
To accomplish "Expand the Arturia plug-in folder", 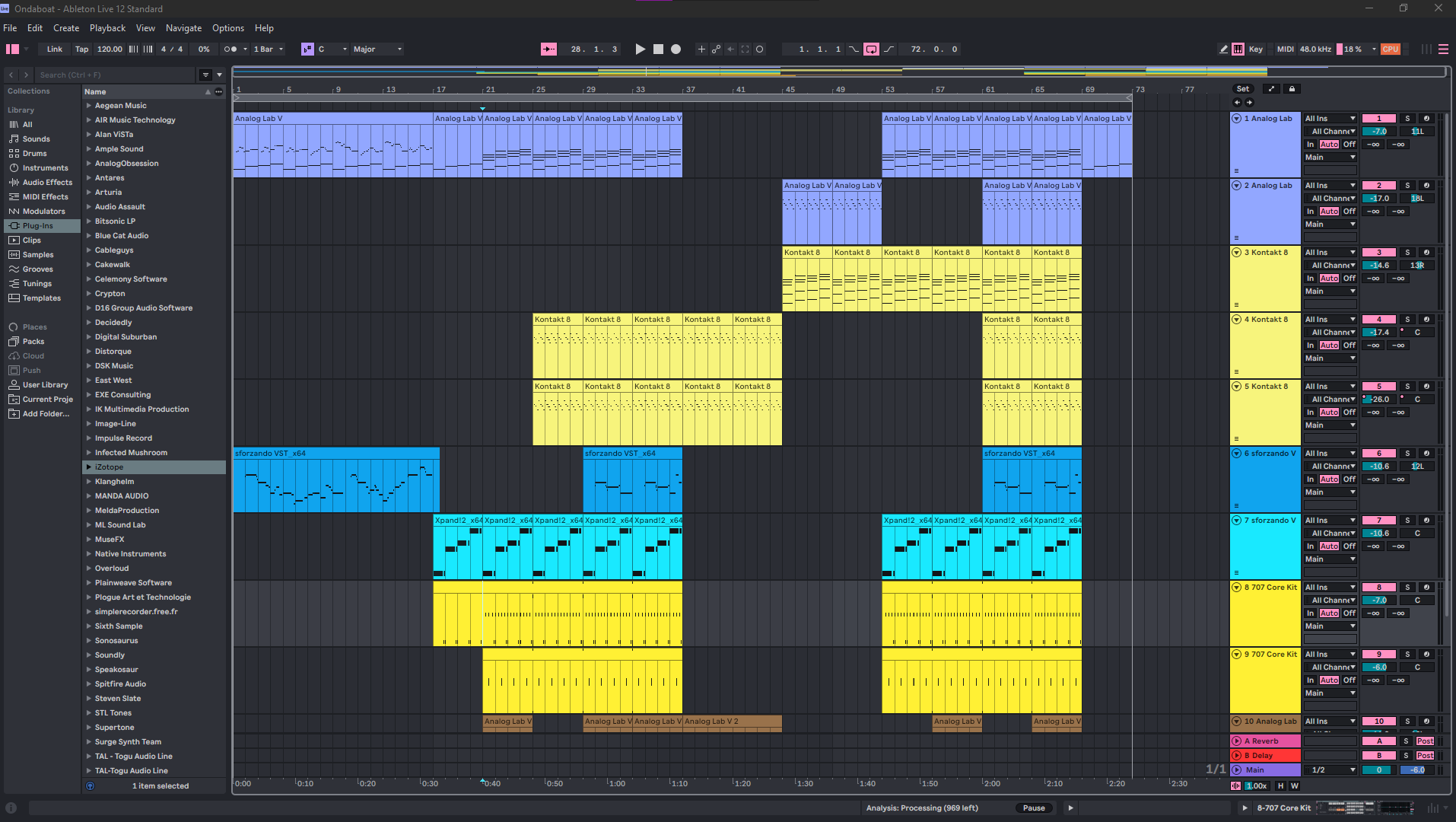I will coord(89,193).
